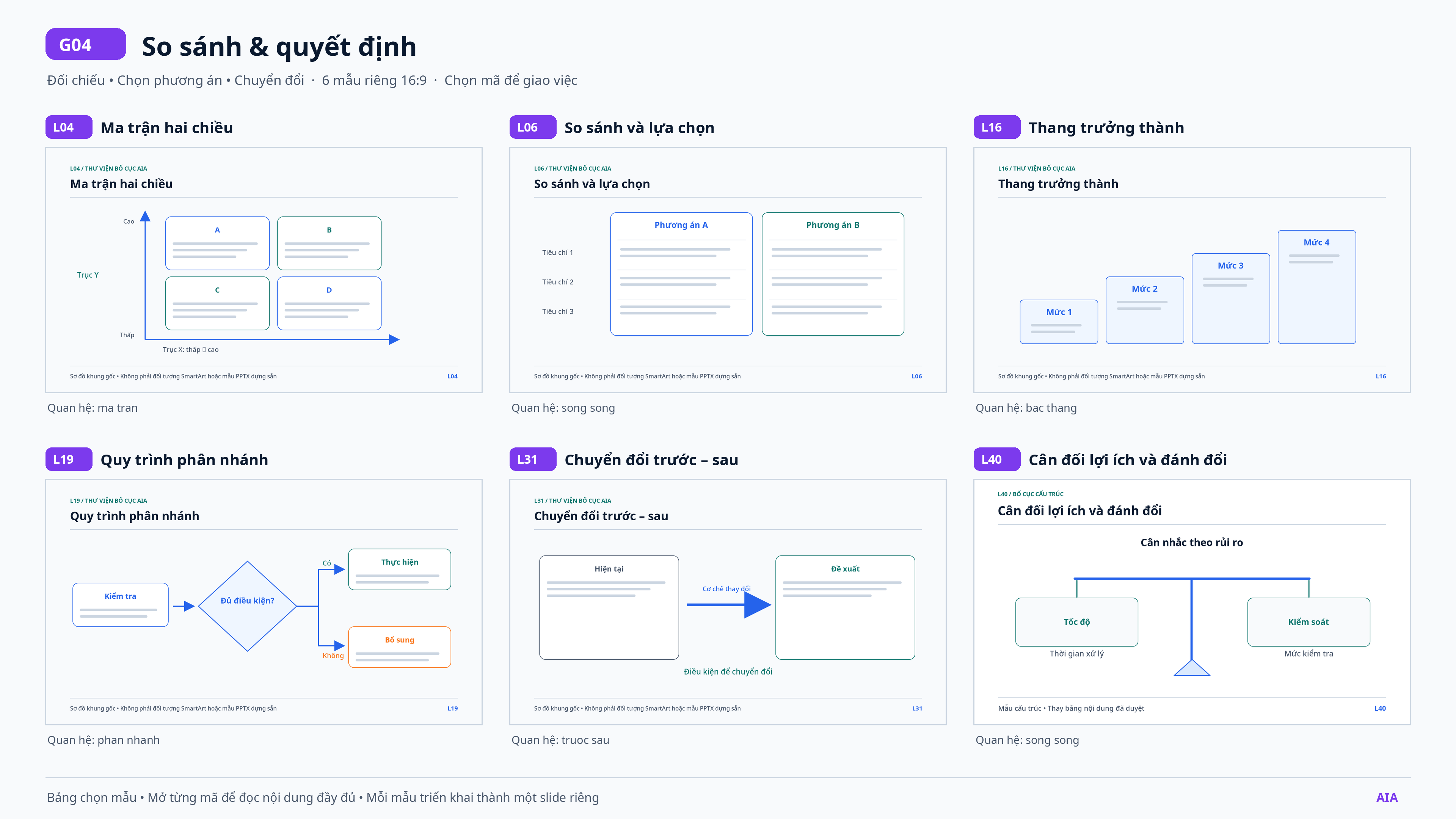Click the G04 purple group badge
The height and width of the screenshot is (819, 1456).
pyautogui.click(x=85, y=44)
